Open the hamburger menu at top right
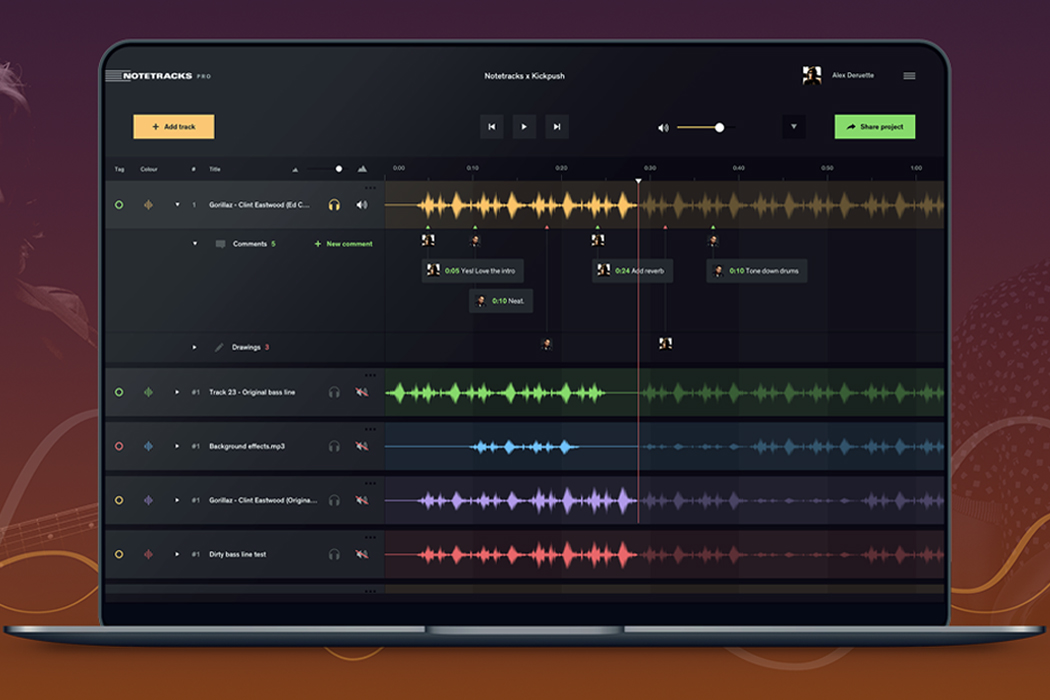Image resolution: width=1050 pixels, height=700 pixels. (x=910, y=74)
